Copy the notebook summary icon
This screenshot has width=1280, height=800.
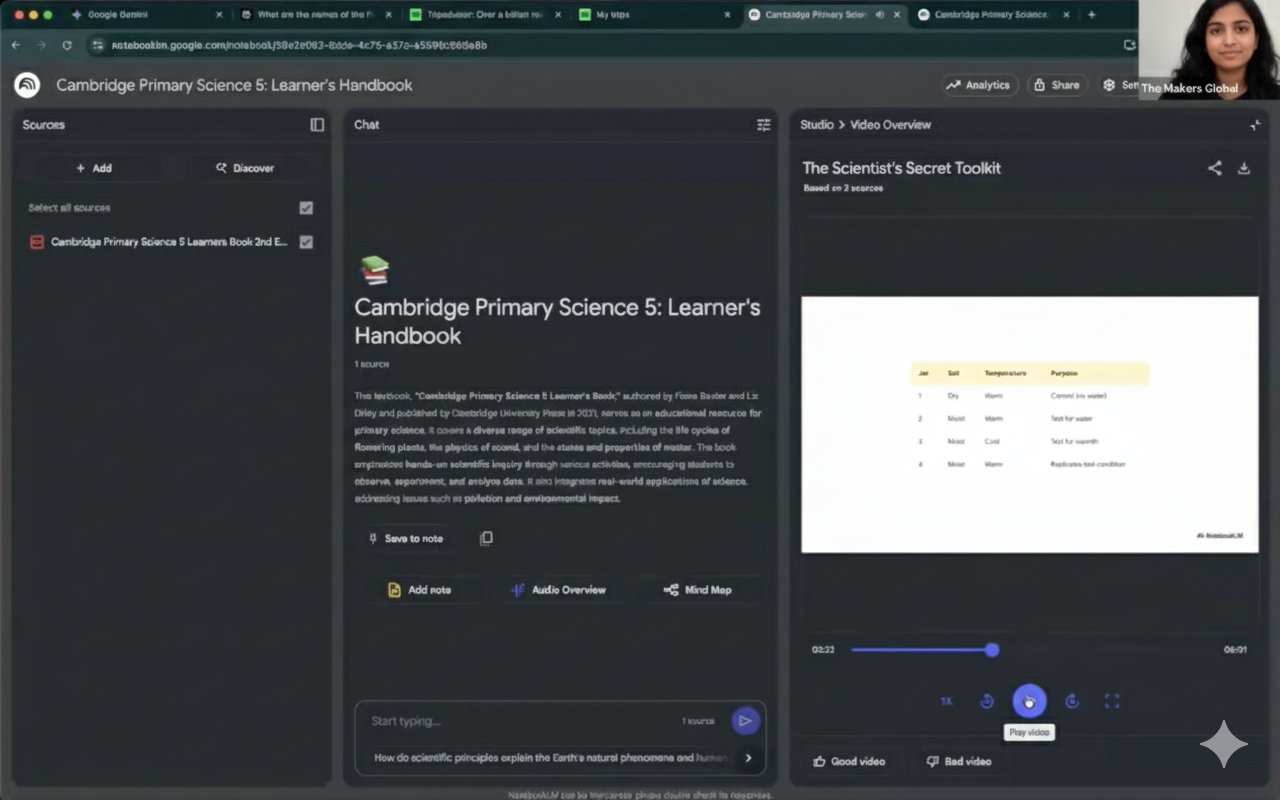(x=486, y=538)
